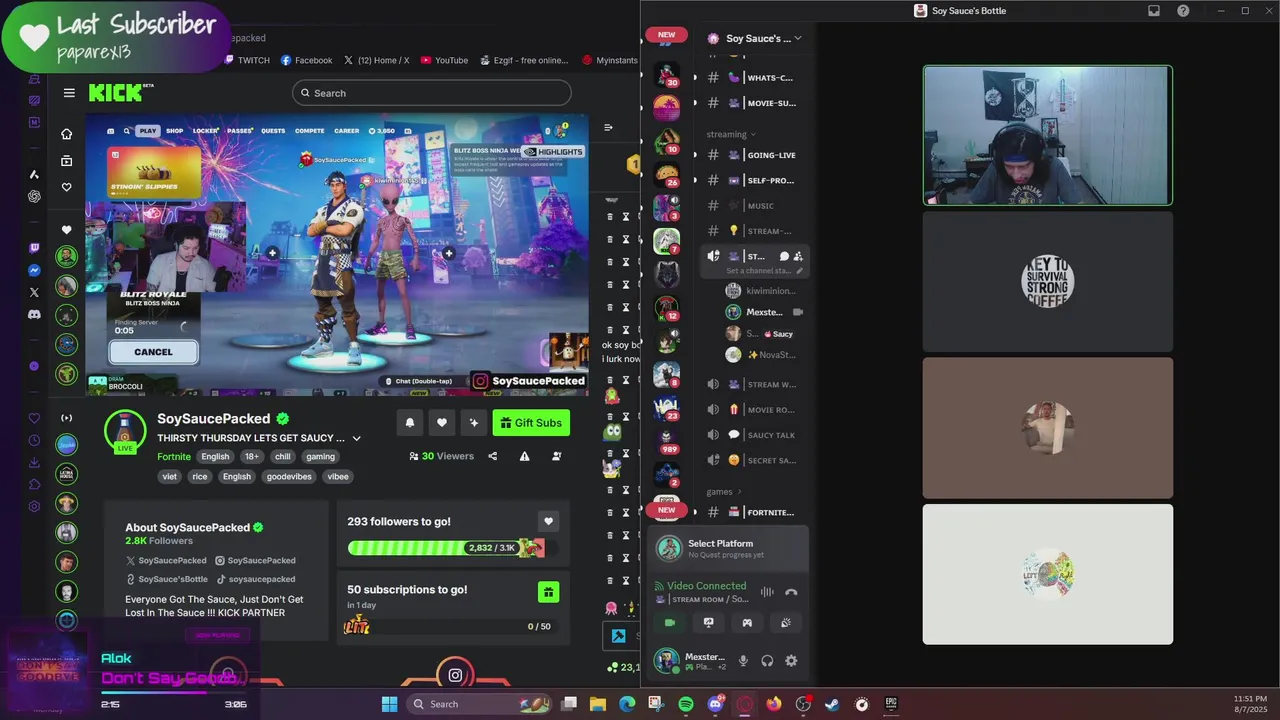This screenshot has height=720, width=1280.
Task: Mute microphone in Discord user panel
Action: [743, 661]
